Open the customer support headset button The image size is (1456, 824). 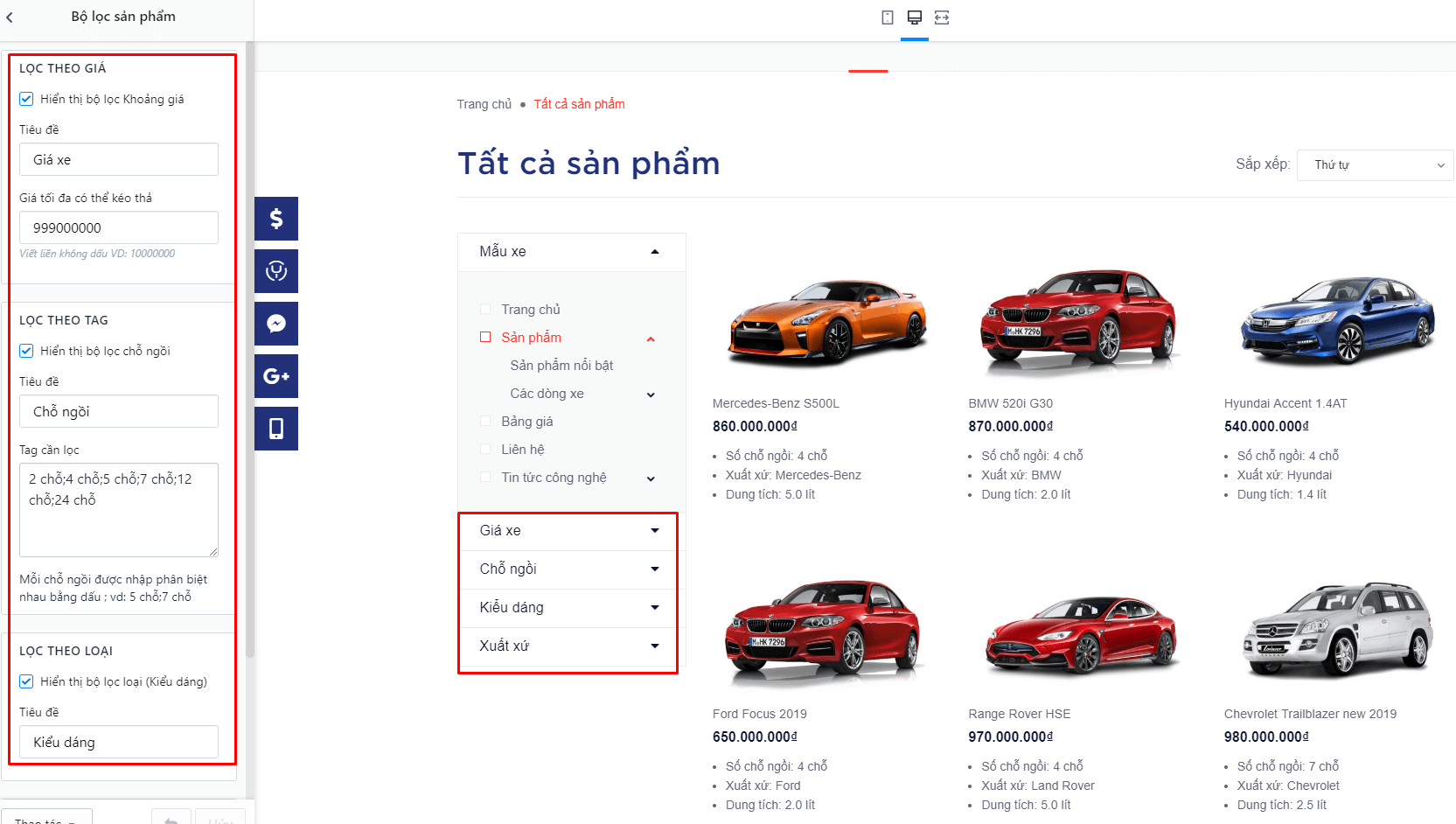(x=276, y=271)
